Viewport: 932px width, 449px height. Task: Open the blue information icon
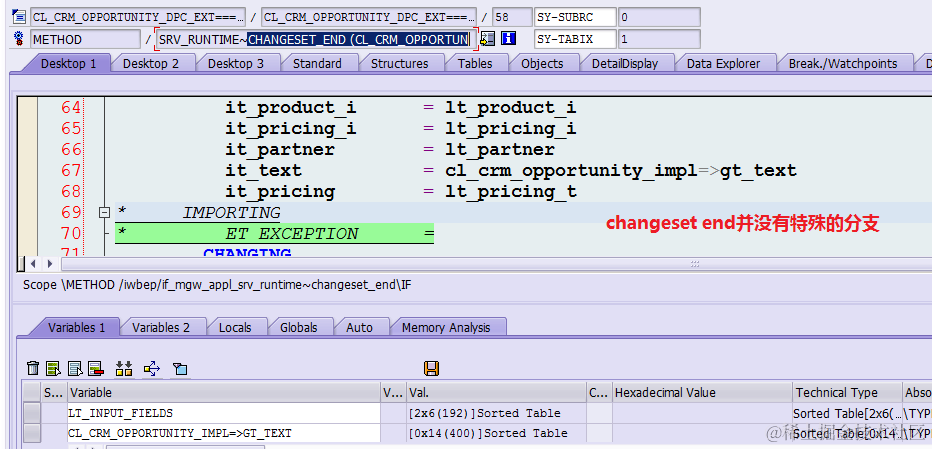(x=508, y=39)
